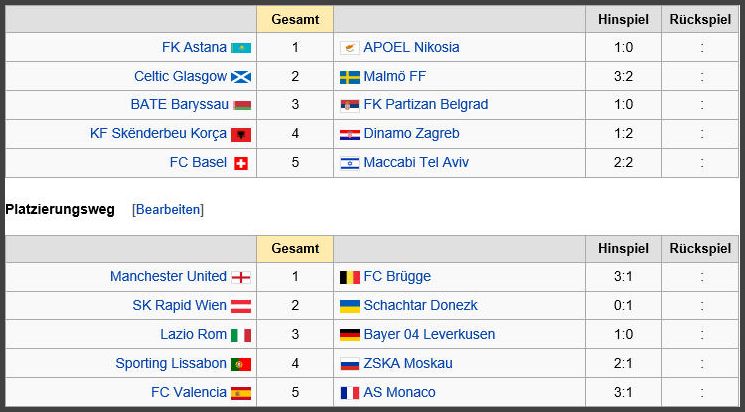
Task: Click the Israeli flag beside Maccabi Tel Aviv
Action: click(350, 163)
